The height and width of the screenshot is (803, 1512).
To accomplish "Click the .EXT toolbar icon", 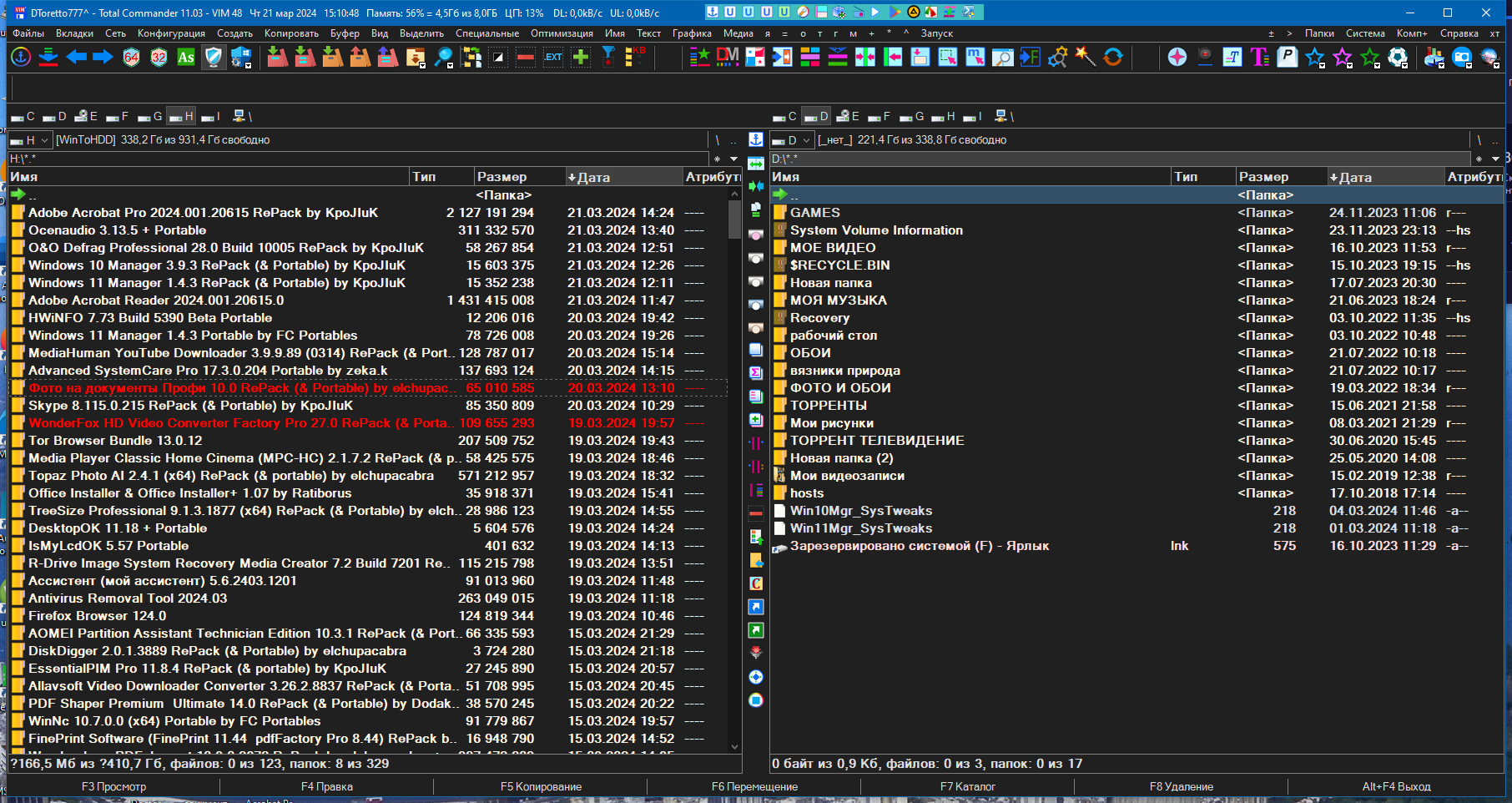I will 553,57.
